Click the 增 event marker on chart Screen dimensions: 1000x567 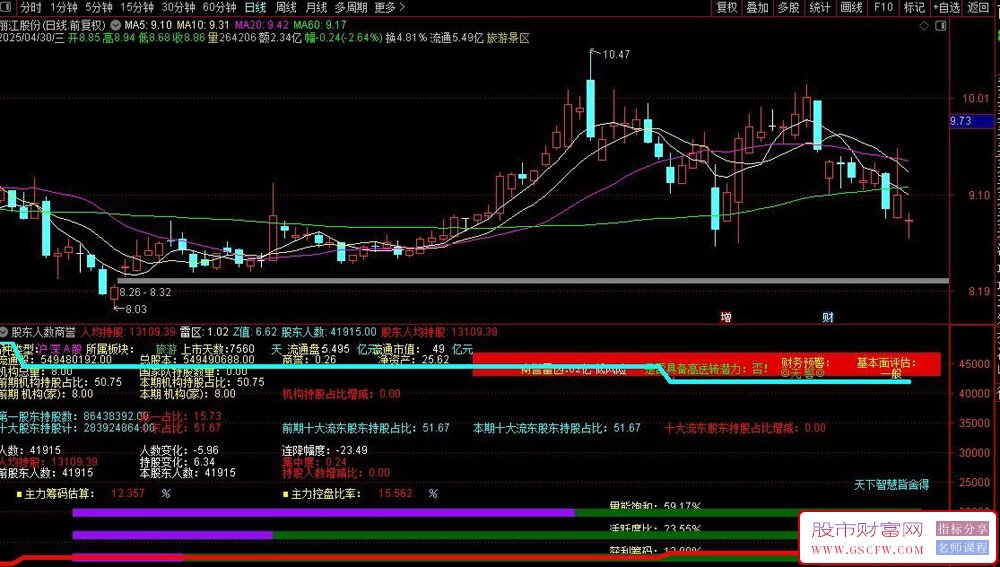click(726, 317)
